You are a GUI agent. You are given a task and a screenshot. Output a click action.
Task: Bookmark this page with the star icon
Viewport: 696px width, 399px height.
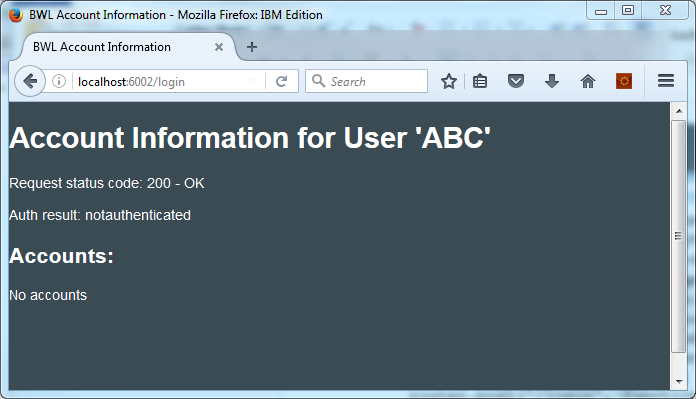click(x=448, y=81)
